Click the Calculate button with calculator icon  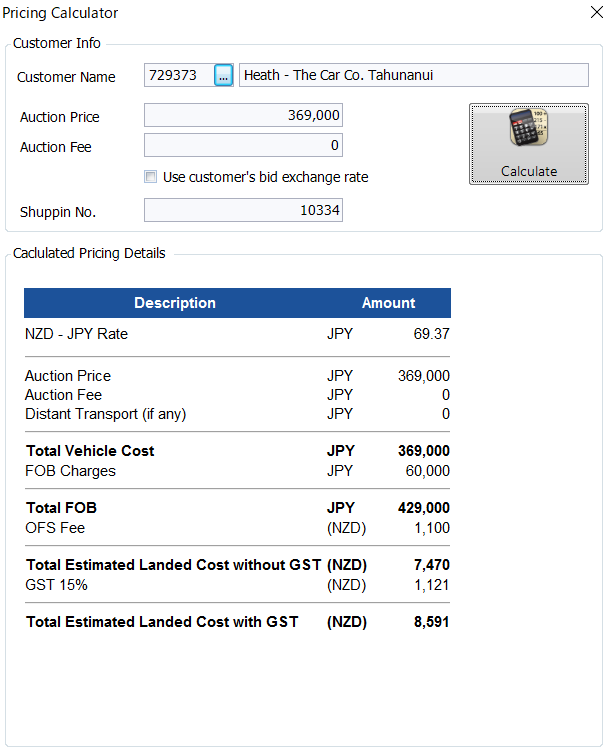(x=529, y=144)
